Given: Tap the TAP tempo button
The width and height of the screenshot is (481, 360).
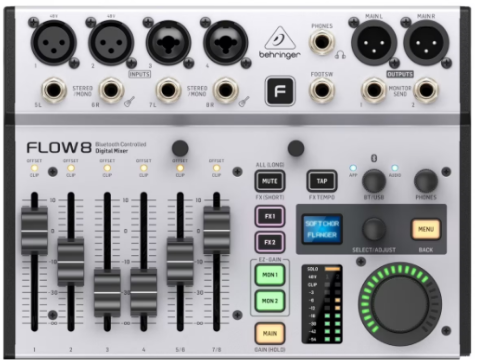Looking at the screenshot, I should pos(322,181).
